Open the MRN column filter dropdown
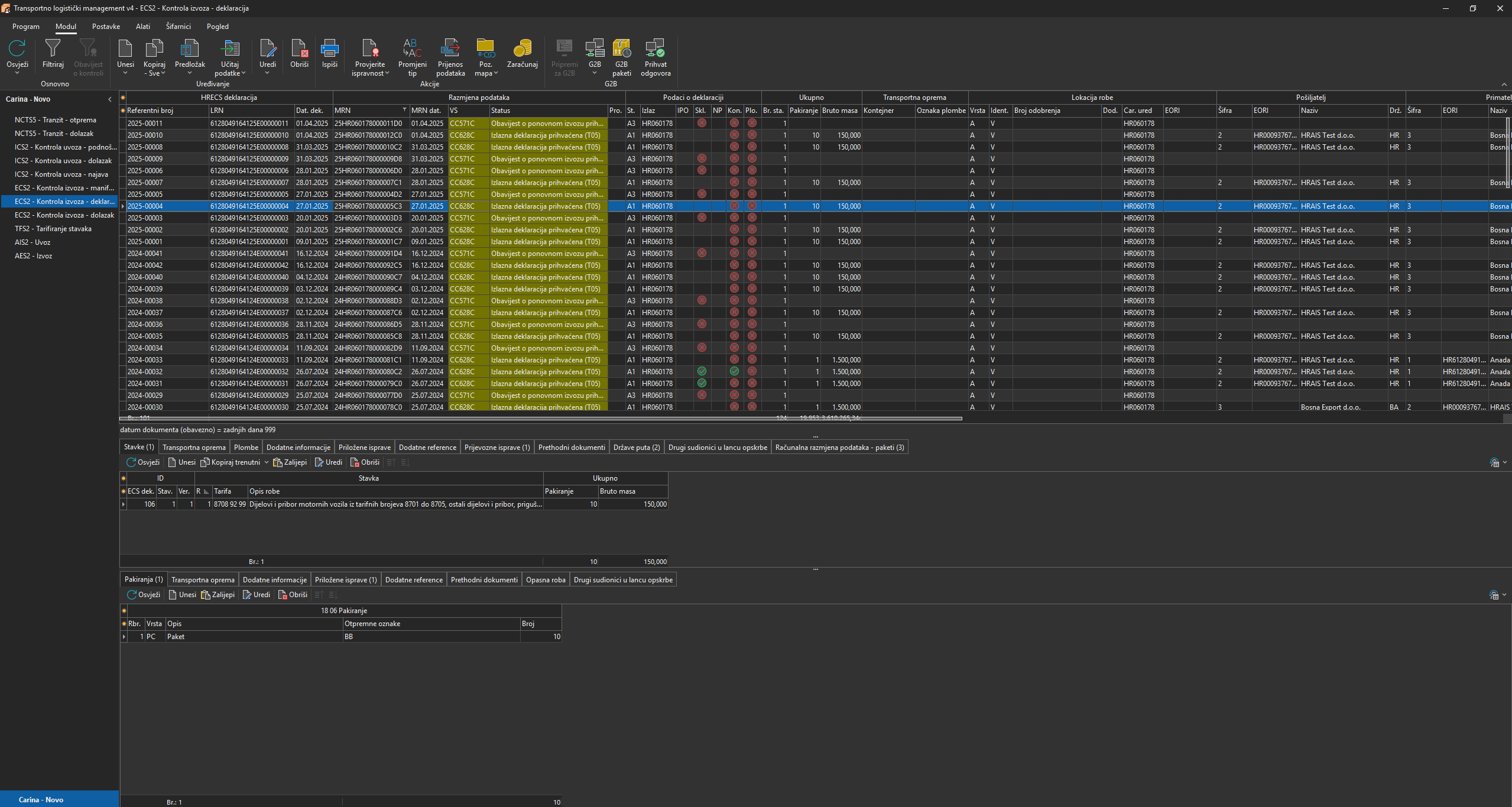 (x=404, y=110)
